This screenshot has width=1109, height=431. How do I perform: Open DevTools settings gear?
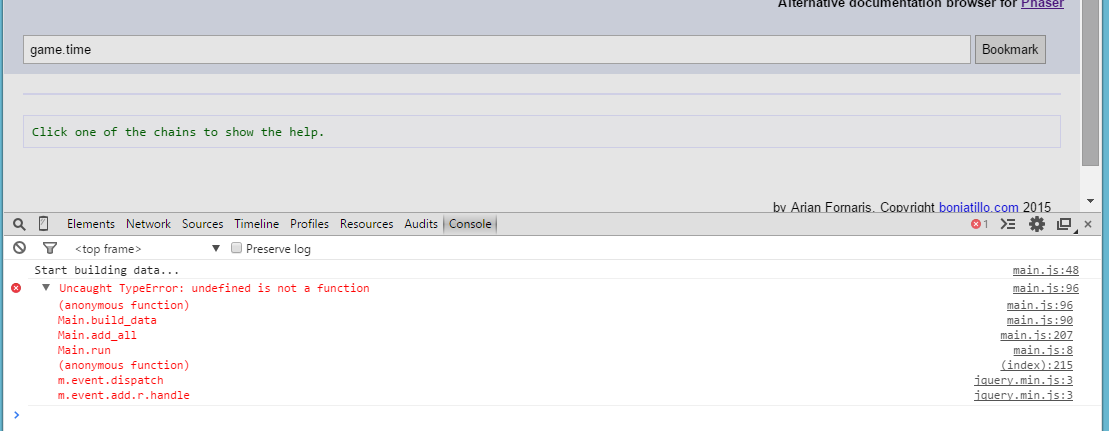click(x=1037, y=224)
